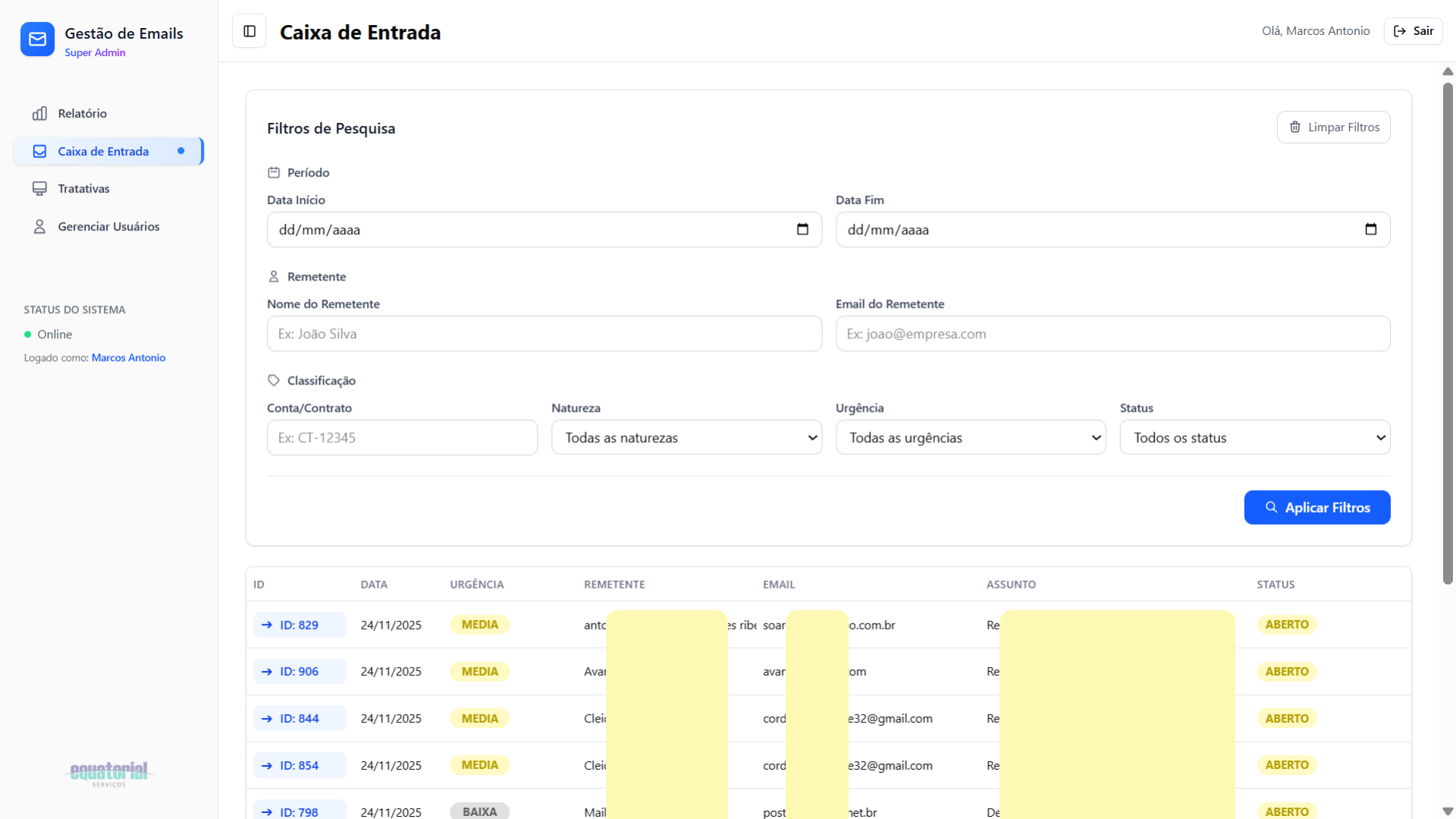The height and width of the screenshot is (819, 1456).
Task: Click the Gestão de Emails mail logo
Action: 37,39
